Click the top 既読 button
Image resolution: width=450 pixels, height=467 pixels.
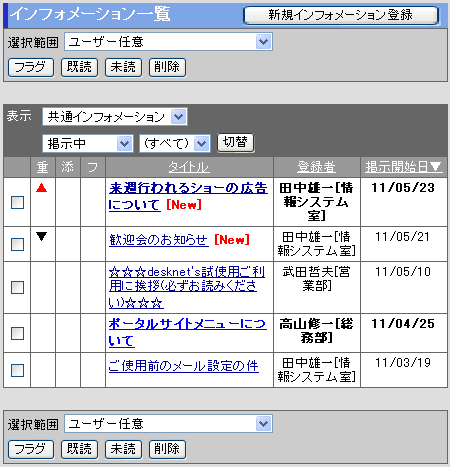click(79, 68)
